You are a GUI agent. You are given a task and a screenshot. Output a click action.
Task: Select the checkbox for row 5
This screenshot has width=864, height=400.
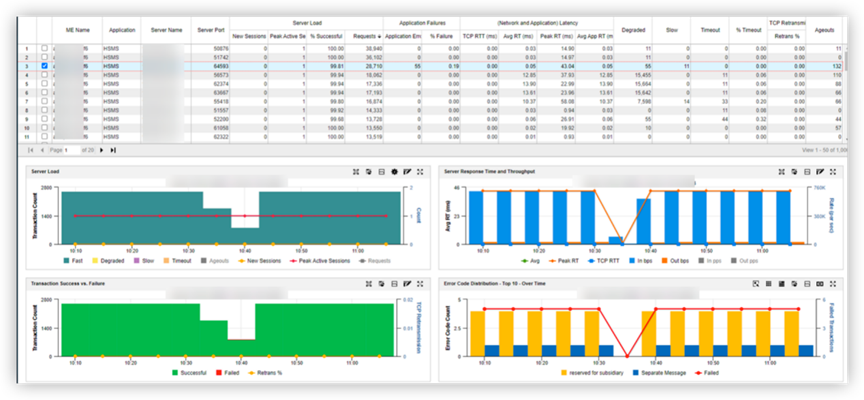pyautogui.click(x=43, y=84)
